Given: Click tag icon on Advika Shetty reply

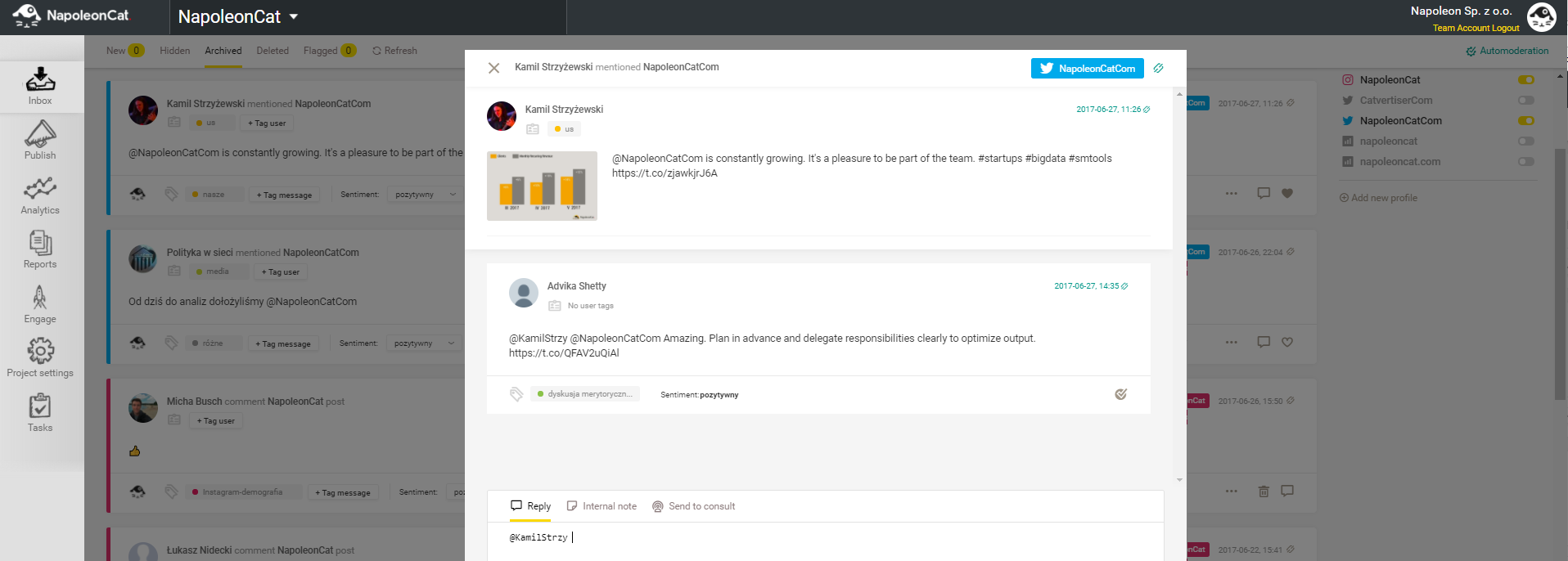Looking at the screenshot, I should [516, 394].
